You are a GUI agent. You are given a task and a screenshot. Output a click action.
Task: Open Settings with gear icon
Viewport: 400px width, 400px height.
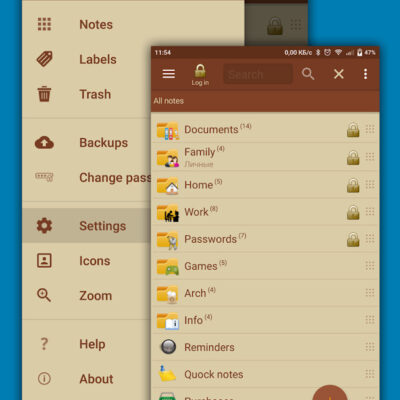click(87, 226)
